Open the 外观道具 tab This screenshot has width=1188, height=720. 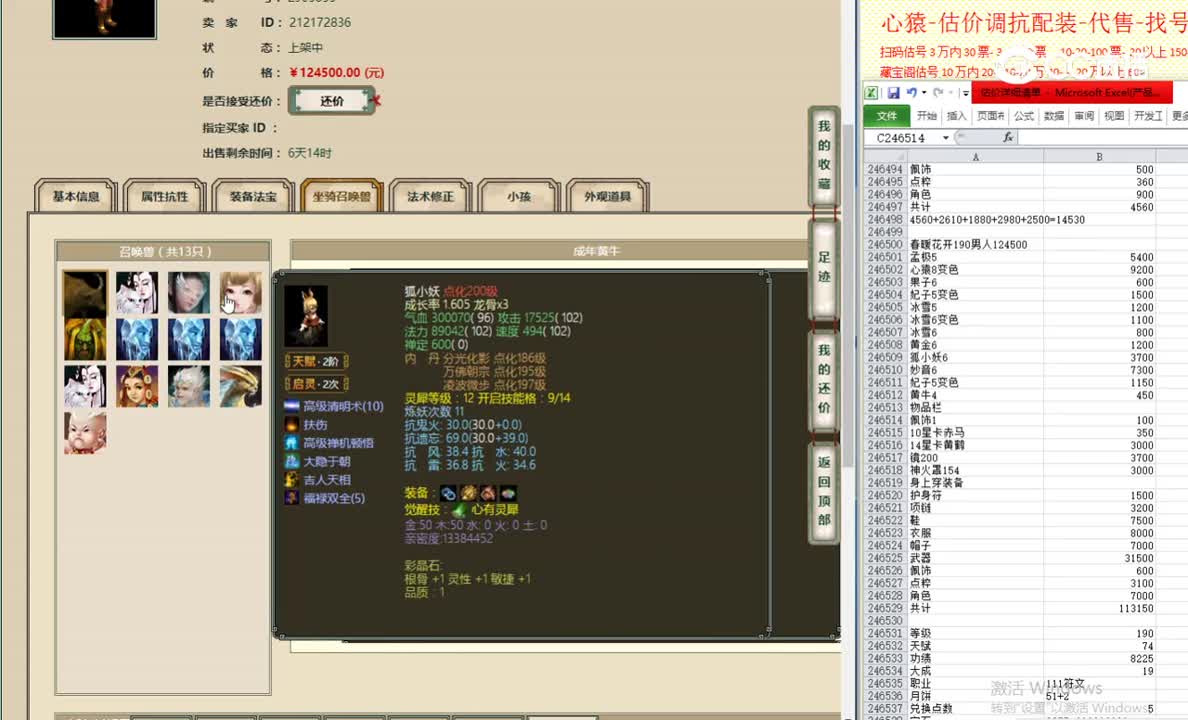coord(608,196)
